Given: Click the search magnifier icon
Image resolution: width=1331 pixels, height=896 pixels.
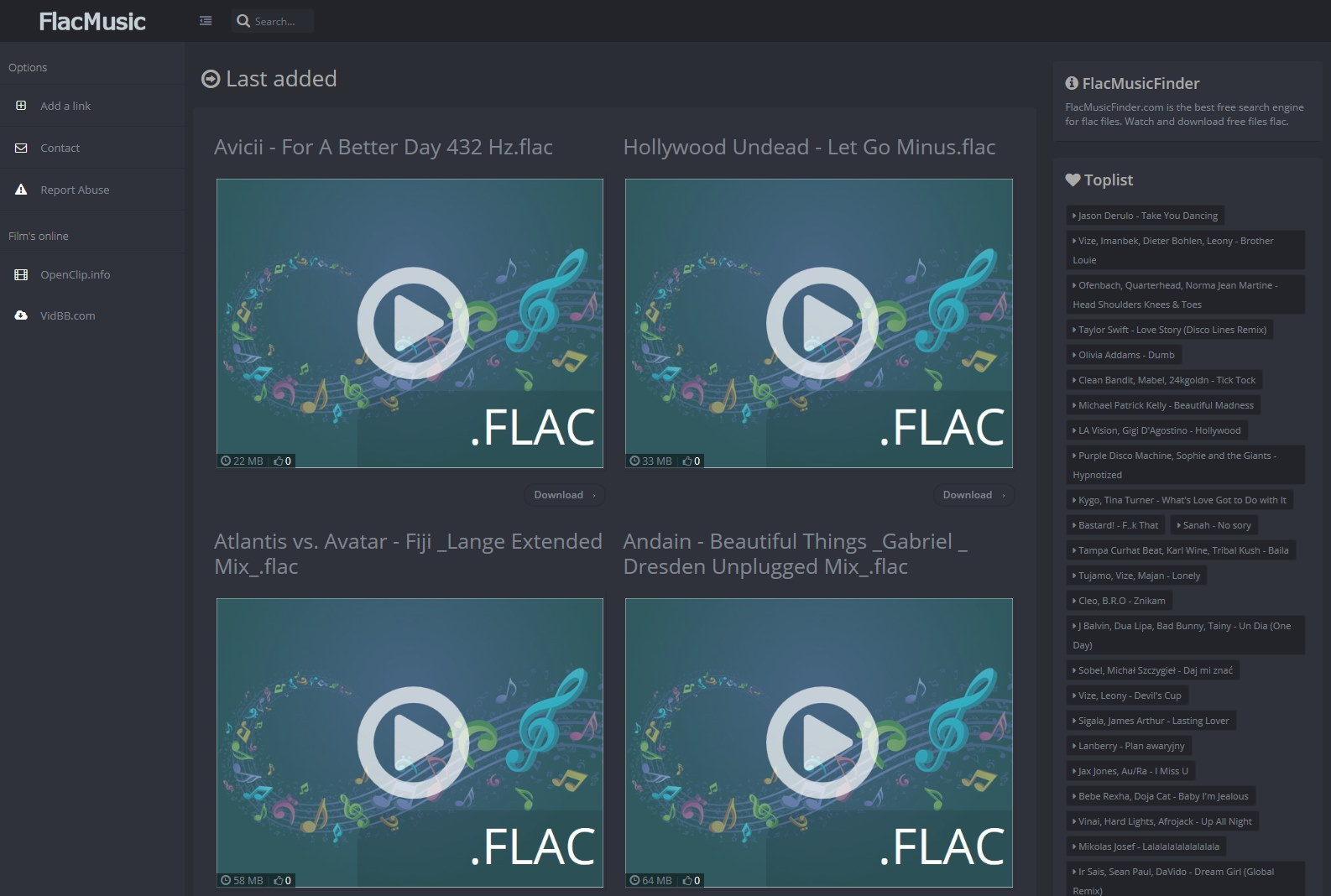Looking at the screenshot, I should coord(243,21).
